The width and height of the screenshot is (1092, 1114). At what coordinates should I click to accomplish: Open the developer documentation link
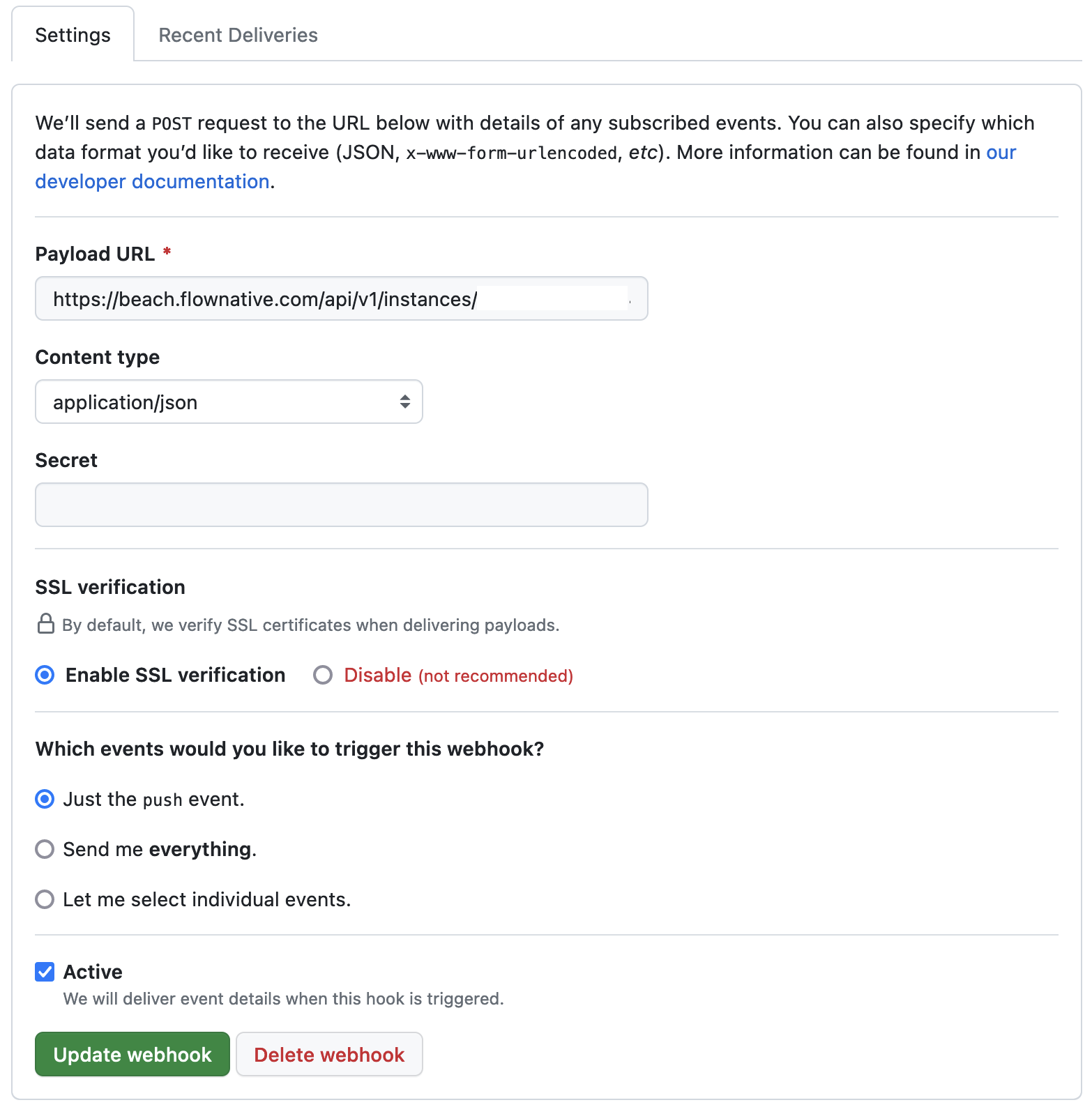[152, 181]
